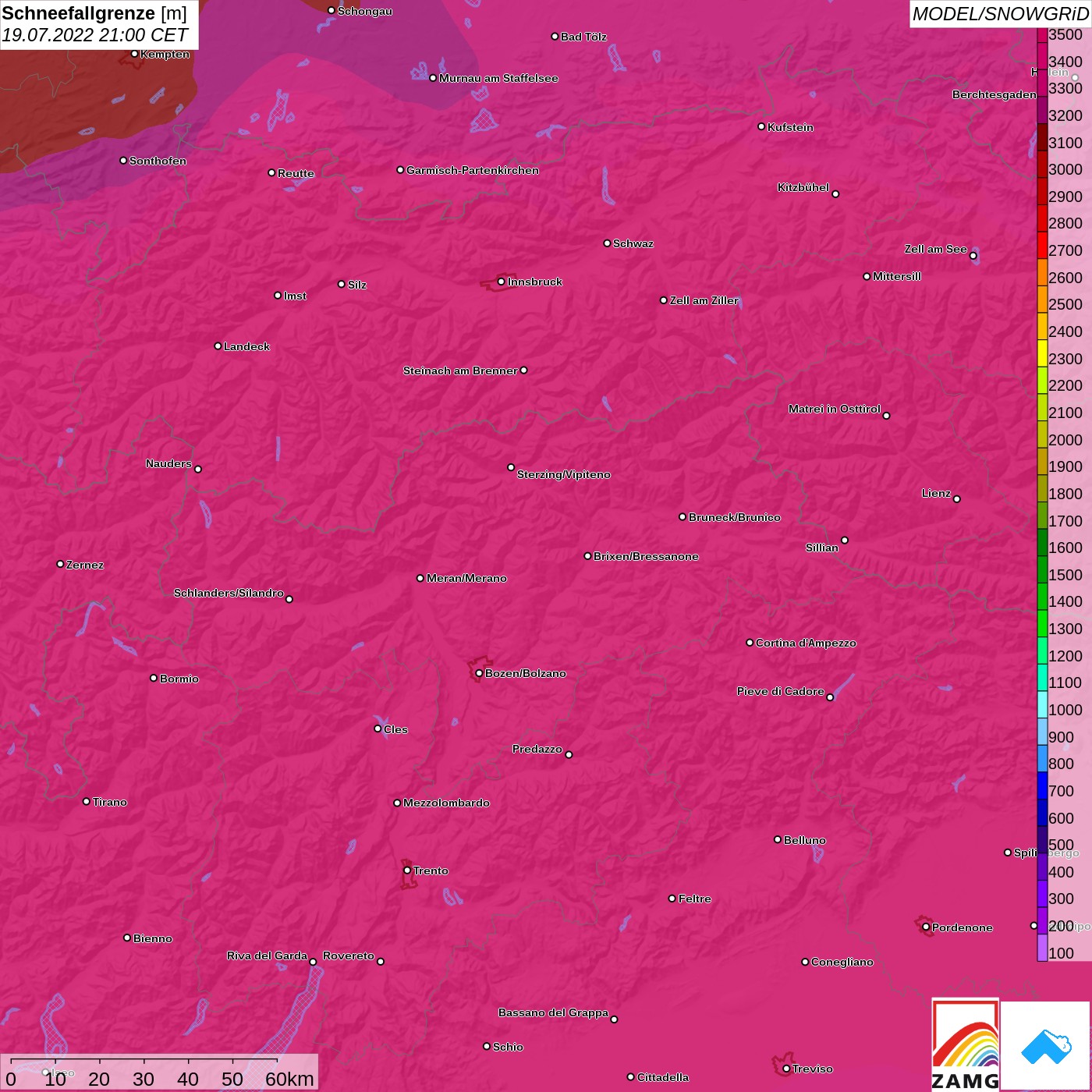Click the Bassano del Grappa label

pyautogui.click(x=553, y=1012)
